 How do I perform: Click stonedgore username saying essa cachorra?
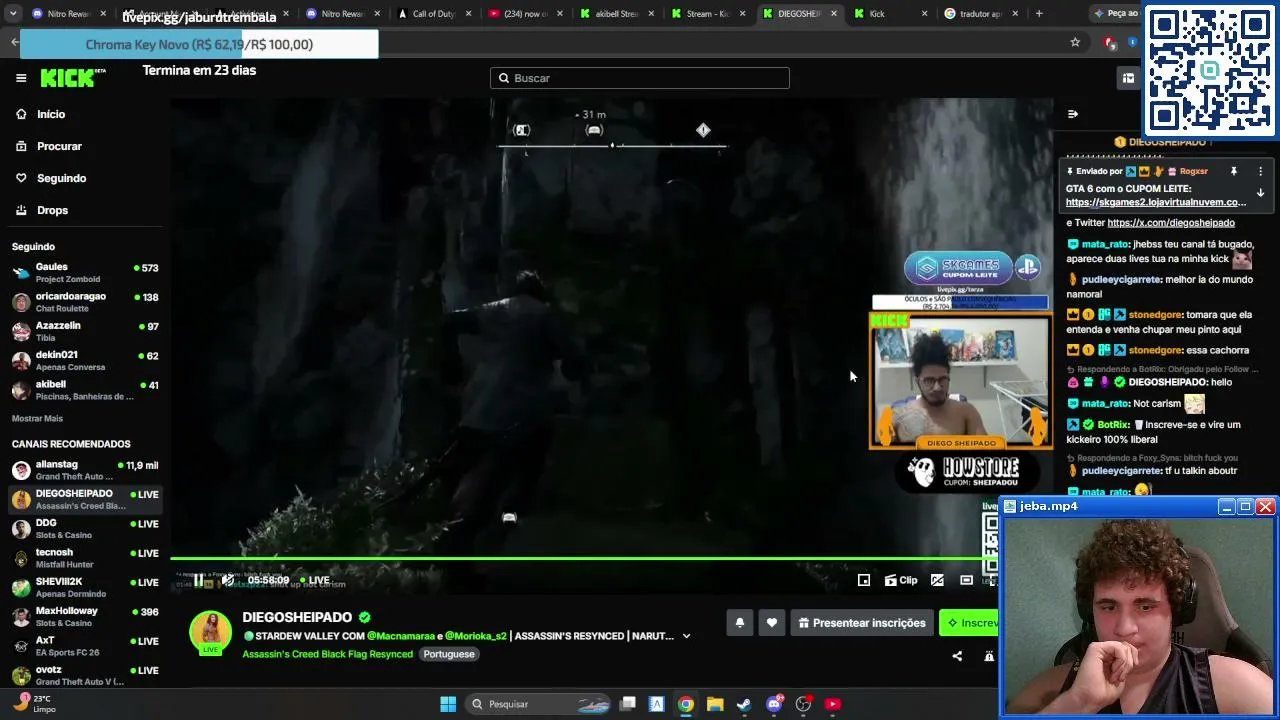click(x=1156, y=351)
